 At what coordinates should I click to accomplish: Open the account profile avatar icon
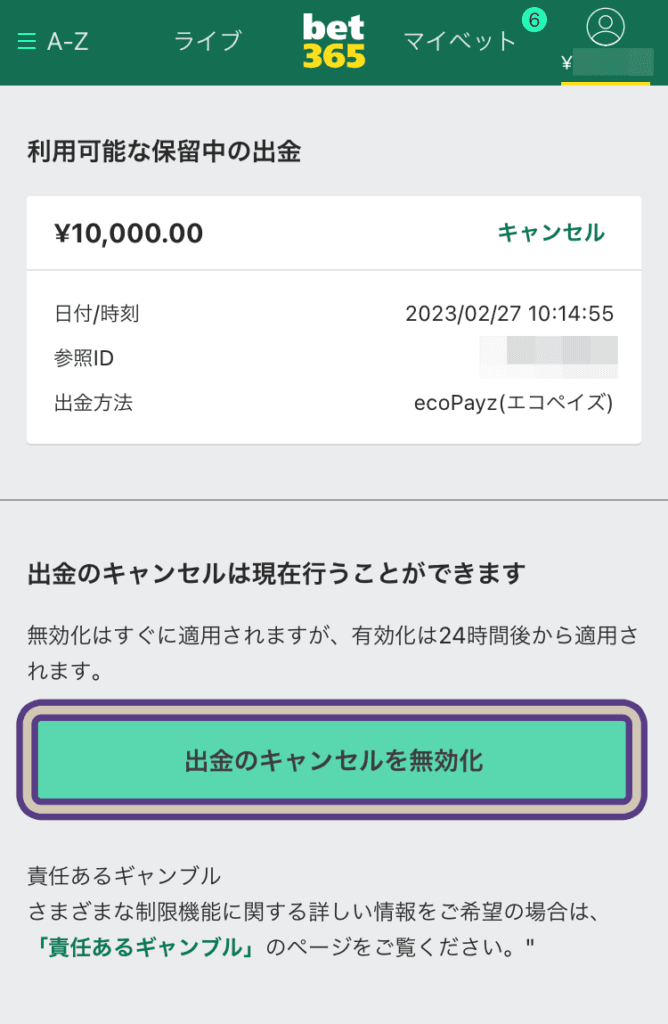pos(605,27)
